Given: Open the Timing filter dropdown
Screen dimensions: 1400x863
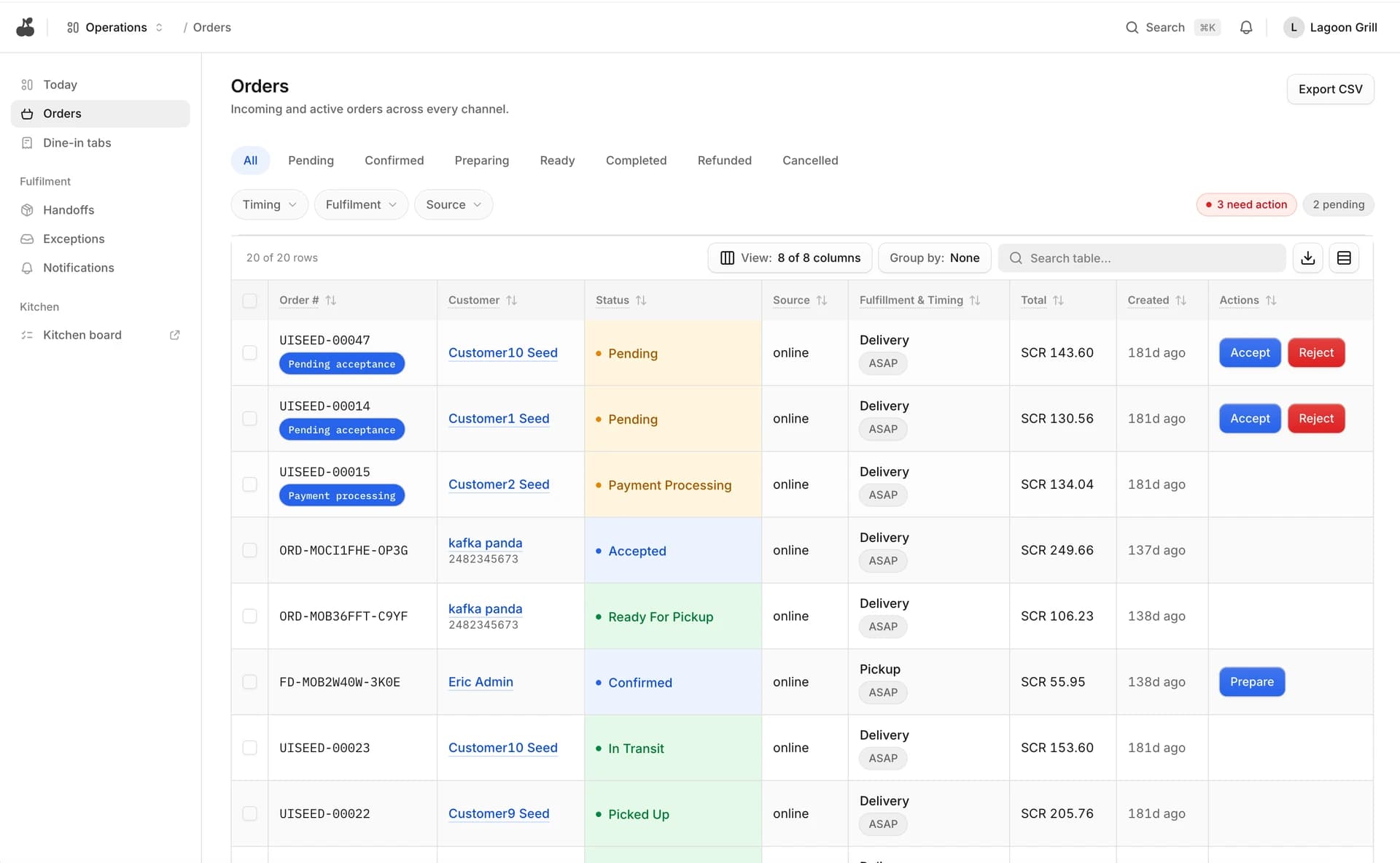Looking at the screenshot, I should click(x=269, y=204).
